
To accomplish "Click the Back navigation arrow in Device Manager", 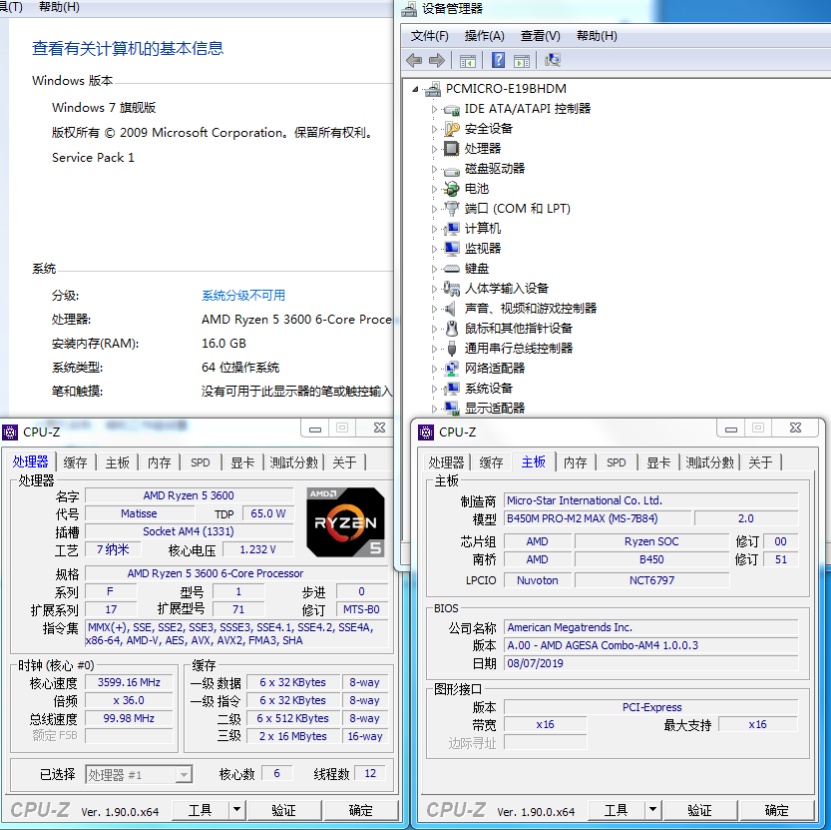I will 415,61.
